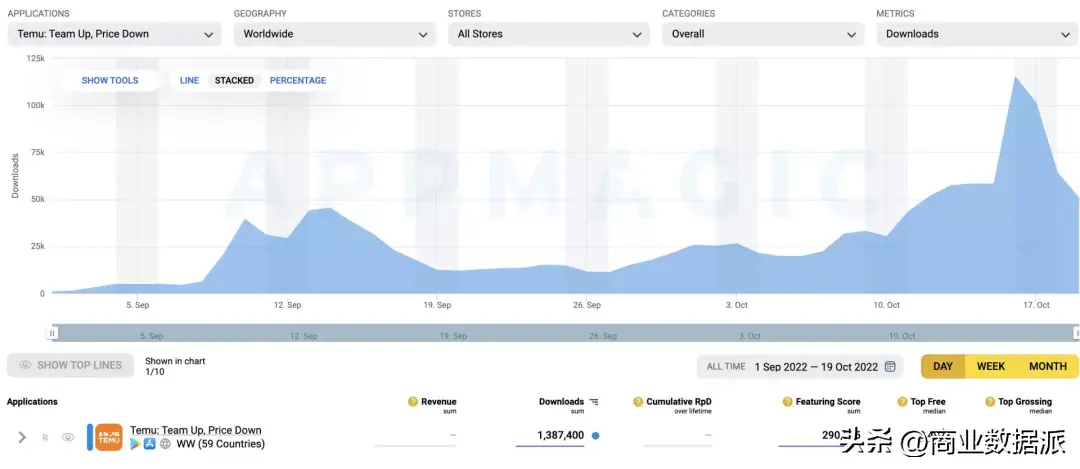The width and height of the screenshot is (1080, 469).
Task: Click the Featuring Score help icon
Action: pos(787,402)
